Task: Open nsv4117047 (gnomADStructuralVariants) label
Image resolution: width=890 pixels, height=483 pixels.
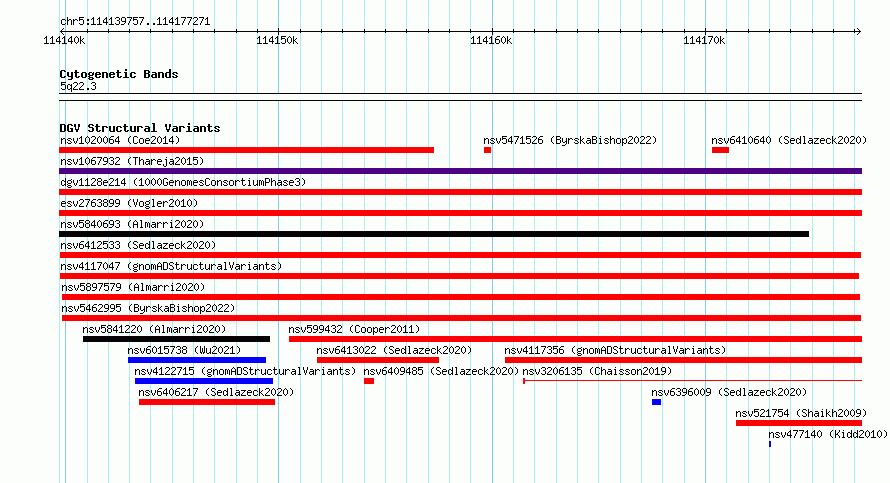Action: pos(171,266)
